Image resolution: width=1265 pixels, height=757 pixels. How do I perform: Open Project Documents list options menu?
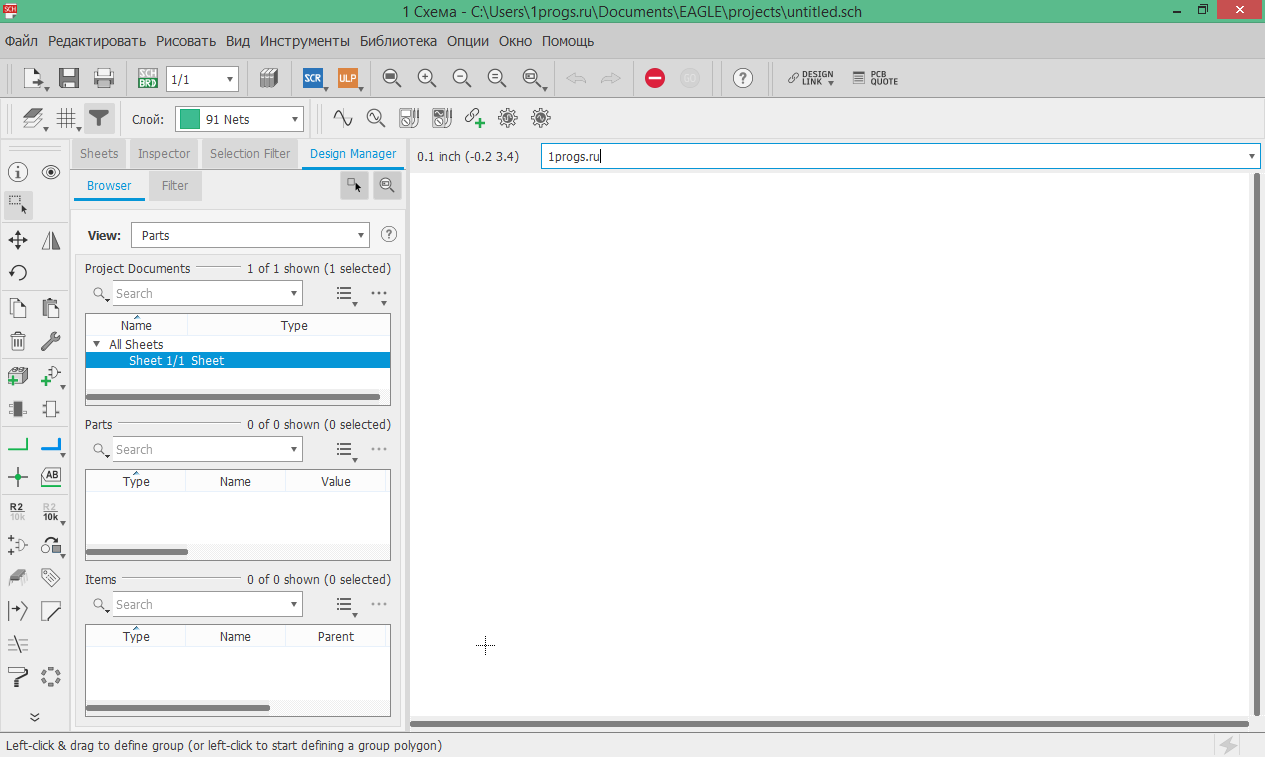tap(347, 294)
